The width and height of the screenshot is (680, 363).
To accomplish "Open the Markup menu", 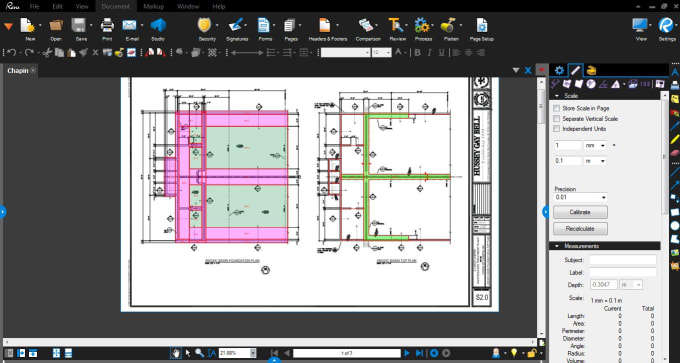I will tap(154, 7).
